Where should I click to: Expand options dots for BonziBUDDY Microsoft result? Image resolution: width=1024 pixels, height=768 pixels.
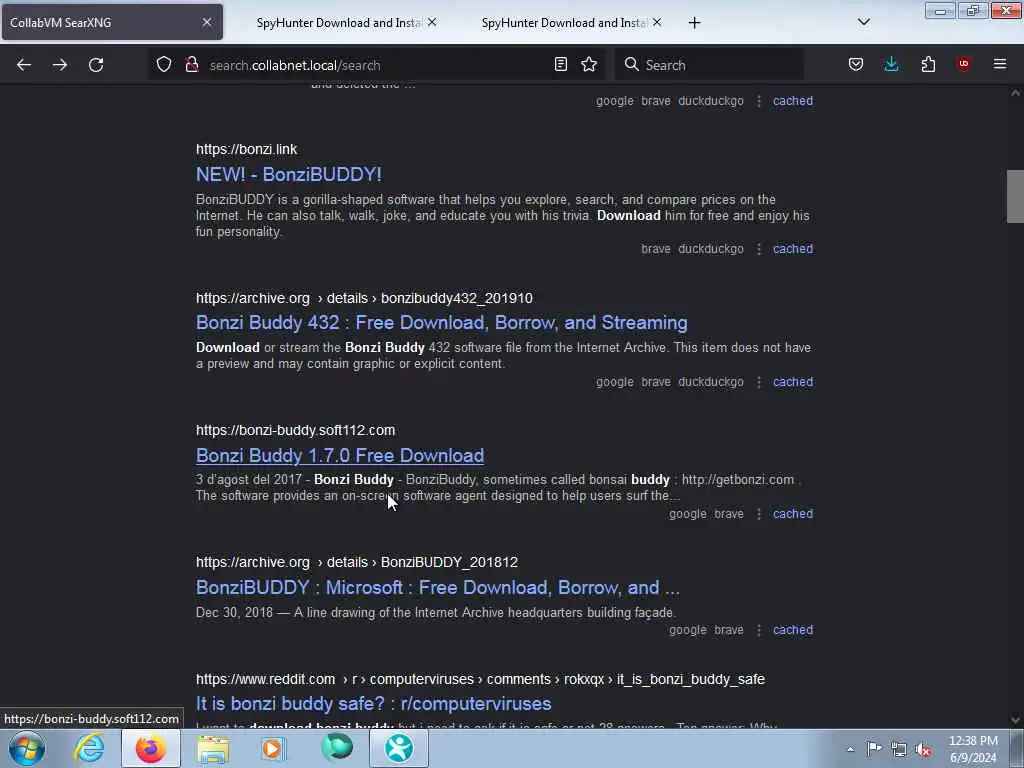759,630
